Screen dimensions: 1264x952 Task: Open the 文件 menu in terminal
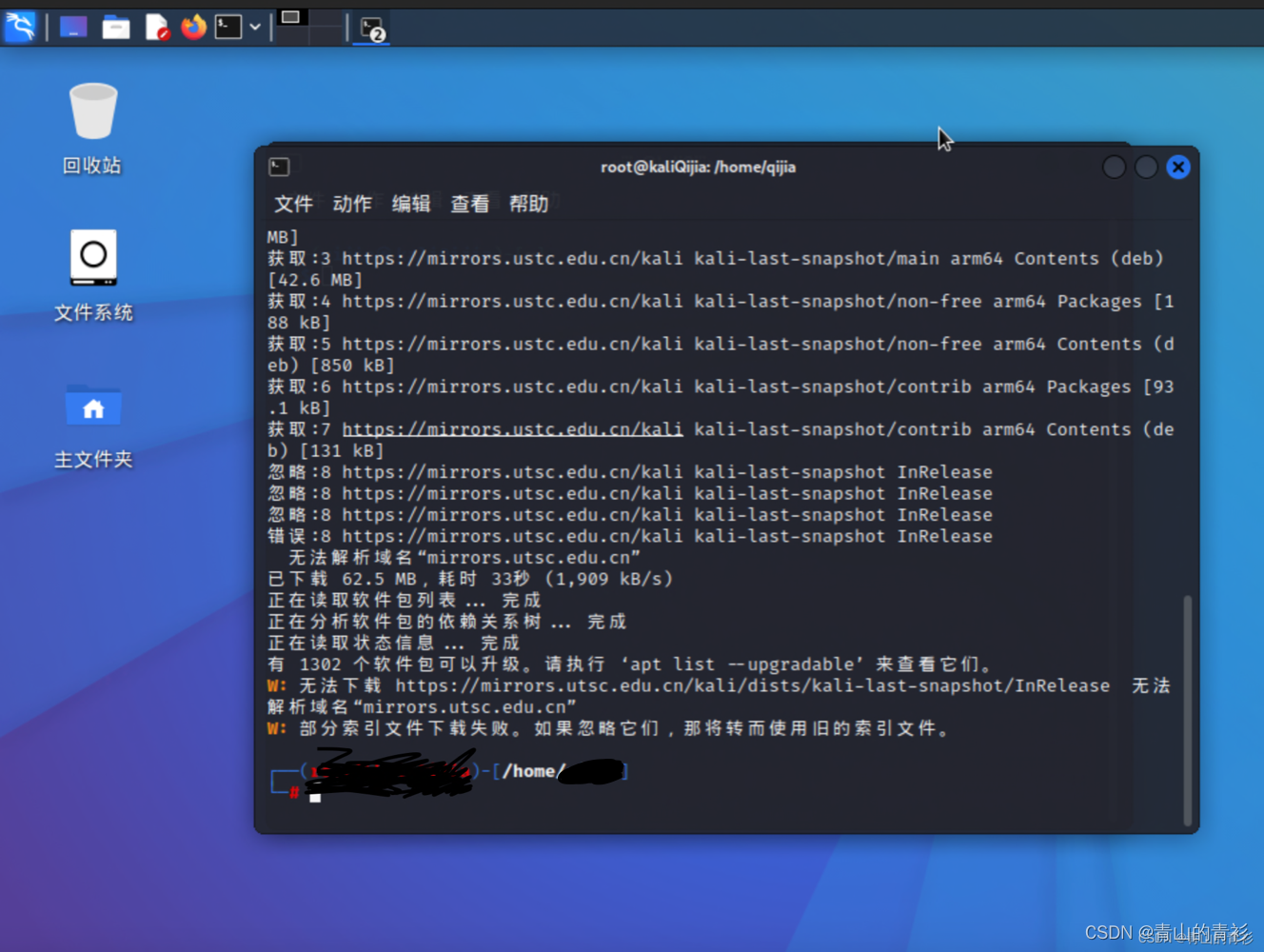pos(293,204)
